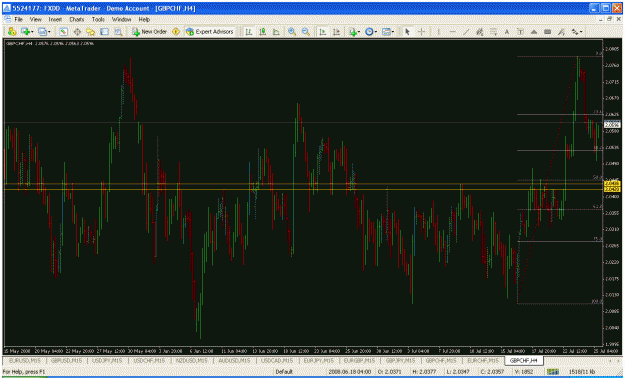Switch to the EURJPY,M15 chart tab
This screenshot has width=625, height=378.
pos(318,360)
